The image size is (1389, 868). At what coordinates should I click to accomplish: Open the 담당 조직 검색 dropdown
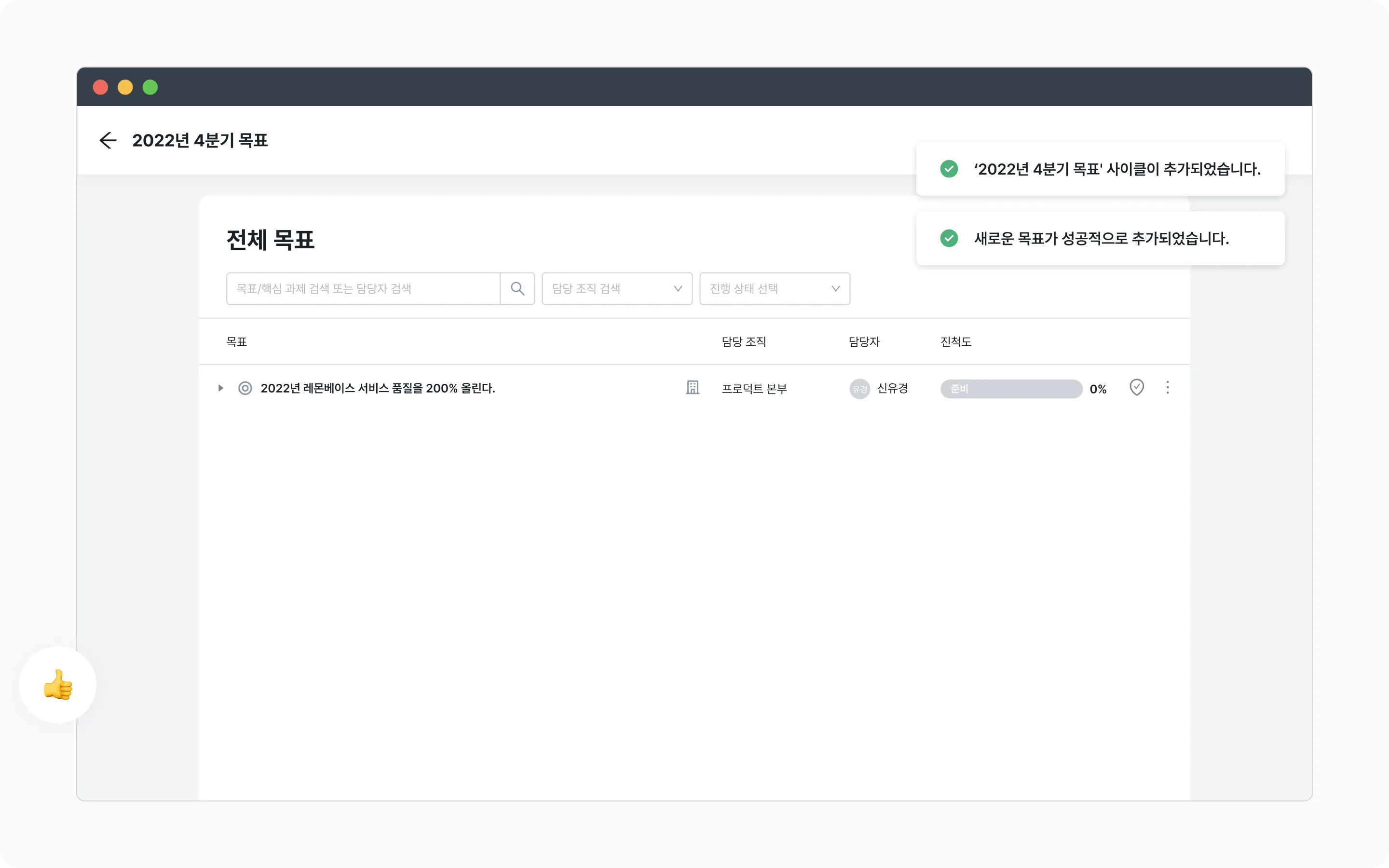tap(617, 289)
